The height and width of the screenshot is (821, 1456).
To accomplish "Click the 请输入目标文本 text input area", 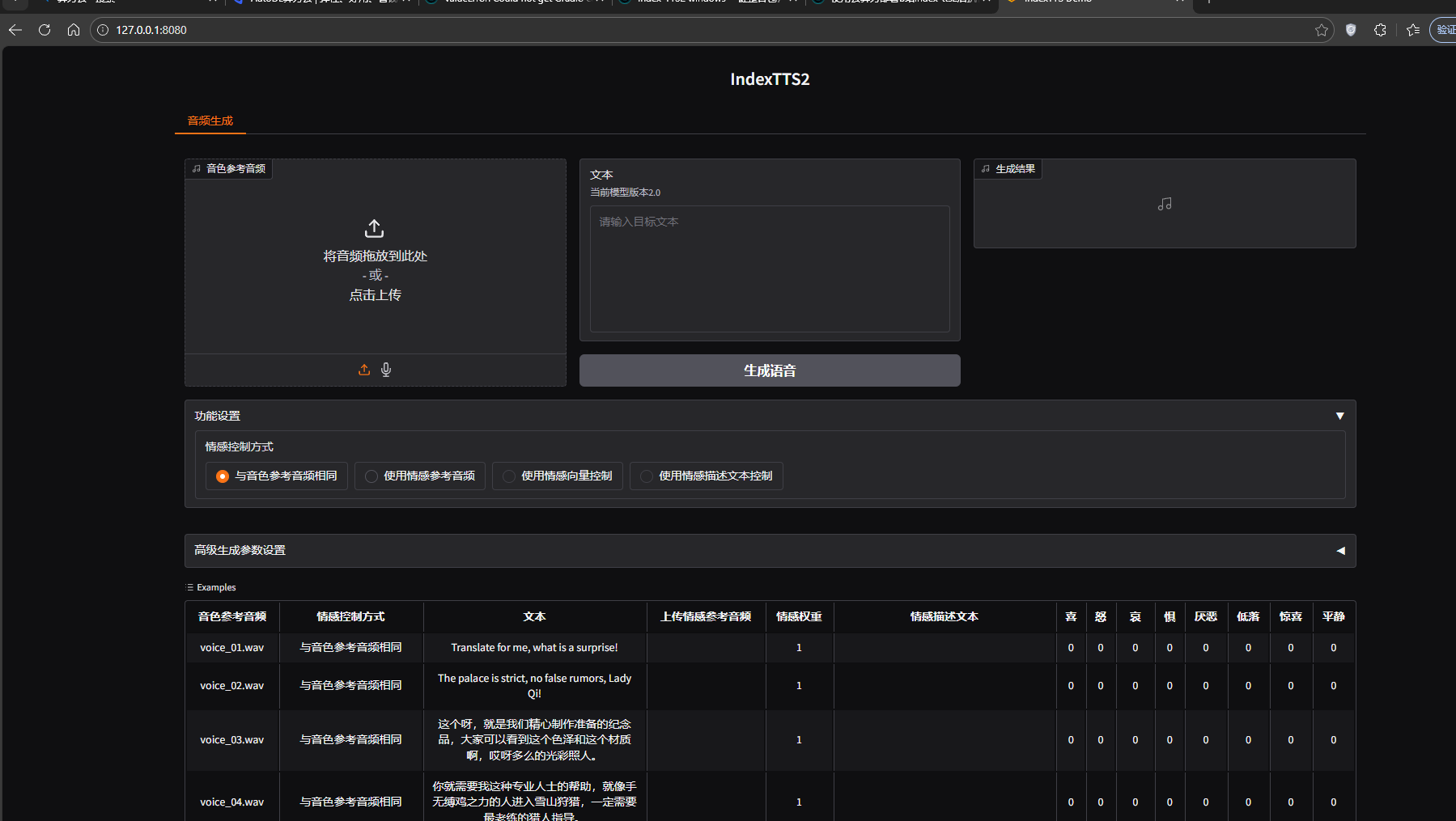I will (x=769, y=269).
